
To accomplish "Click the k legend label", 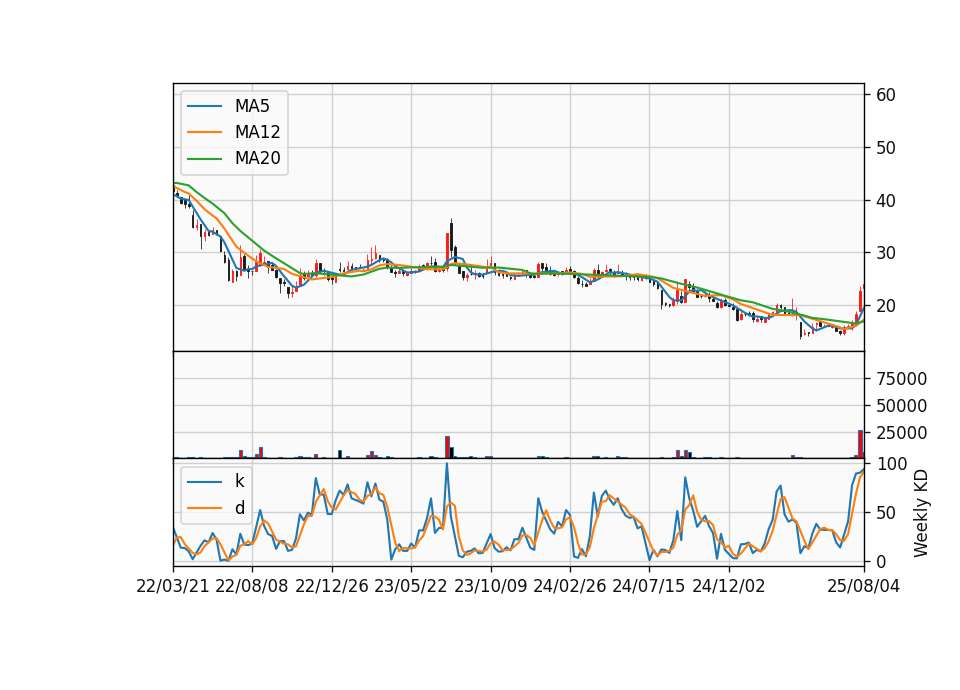I will 239,481.
